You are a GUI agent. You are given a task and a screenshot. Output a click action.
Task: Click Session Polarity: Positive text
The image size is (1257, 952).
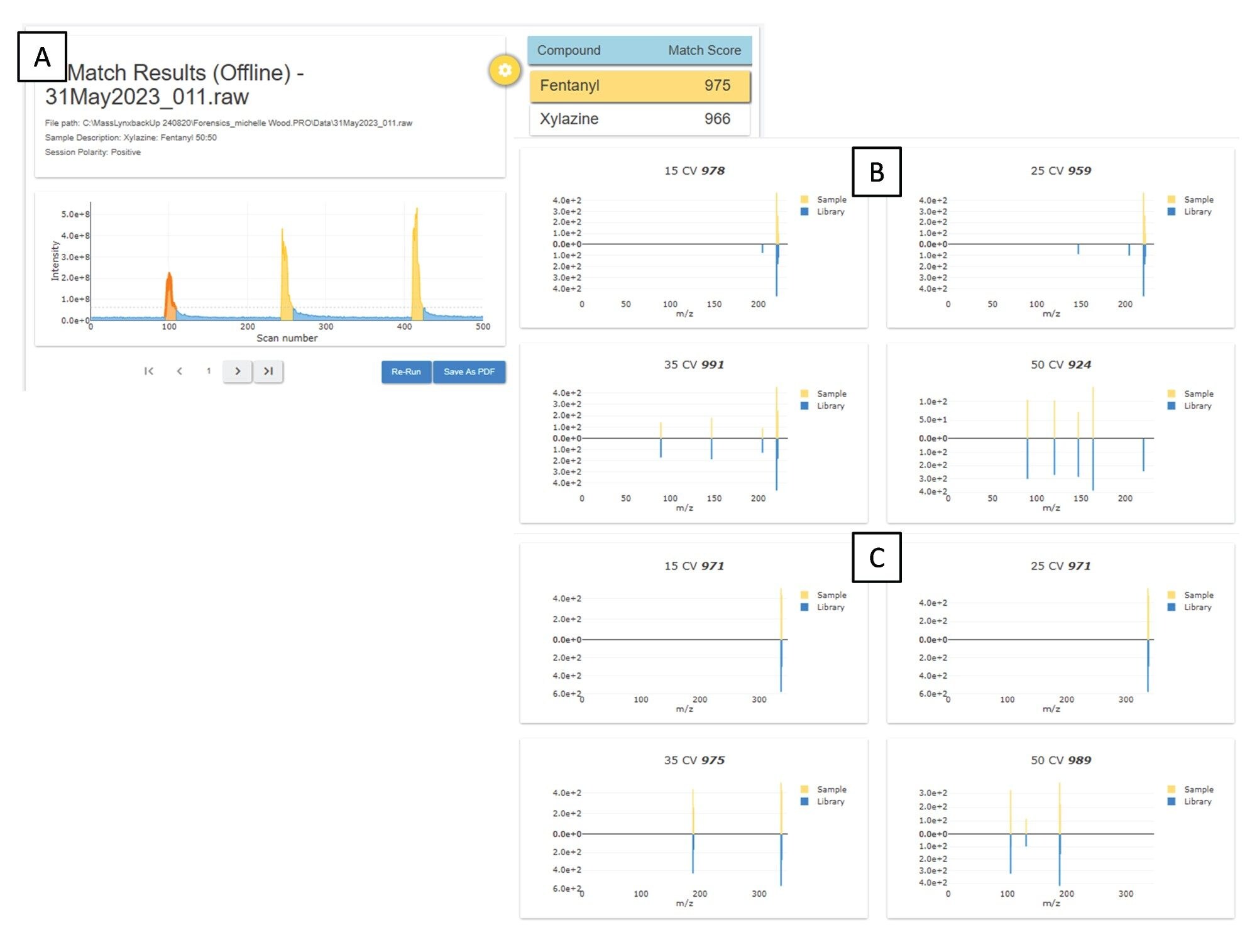93,152
